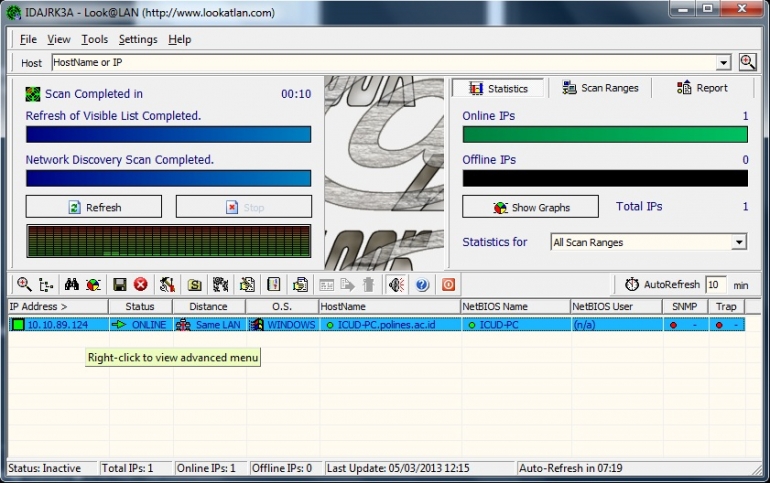Click the Auto-Refresh in 07:19 status entry
770x483 pixels.
click(636, 468)
